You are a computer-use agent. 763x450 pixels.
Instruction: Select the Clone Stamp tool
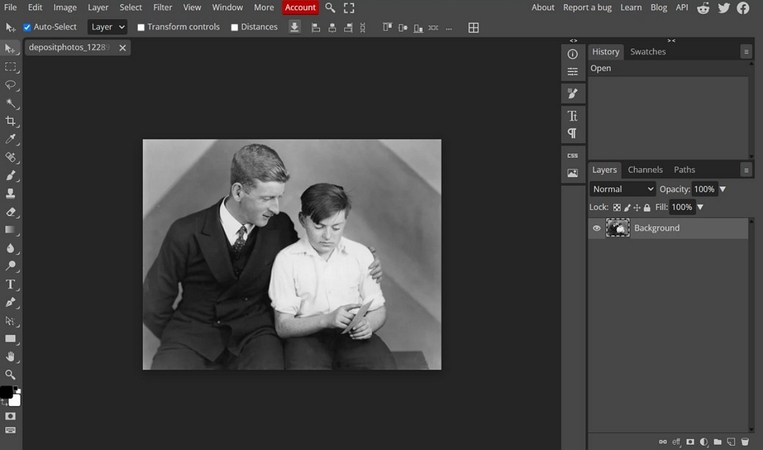click(10, 194)
